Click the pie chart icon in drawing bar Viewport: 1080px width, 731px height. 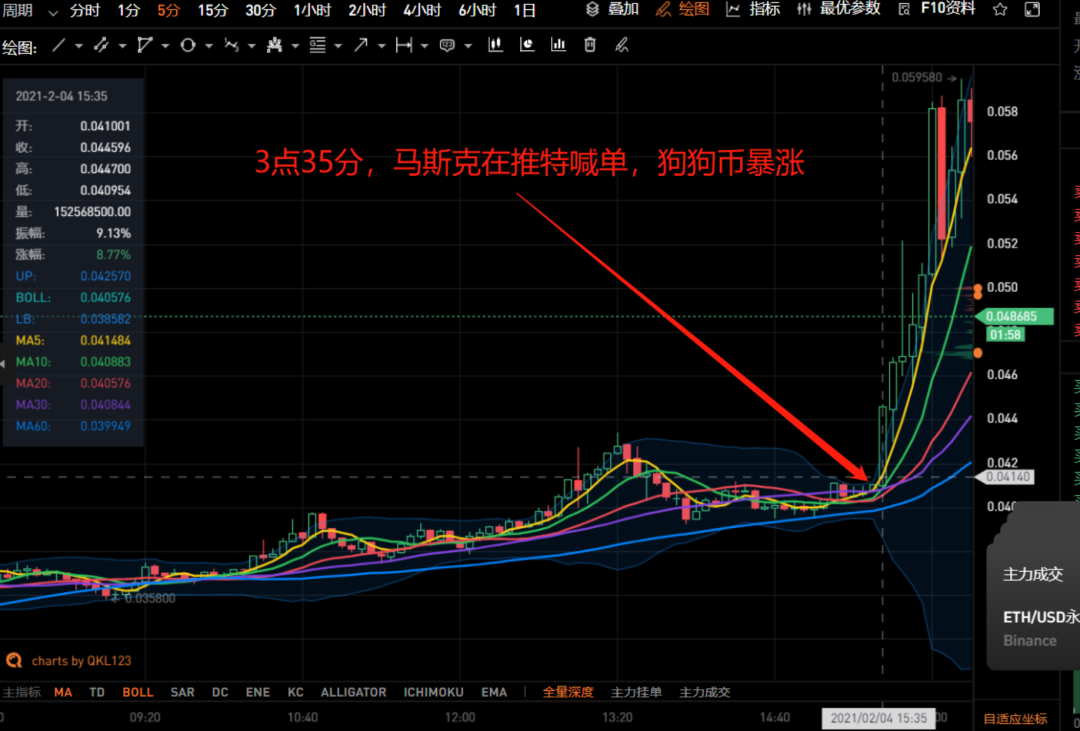(527, 45)
